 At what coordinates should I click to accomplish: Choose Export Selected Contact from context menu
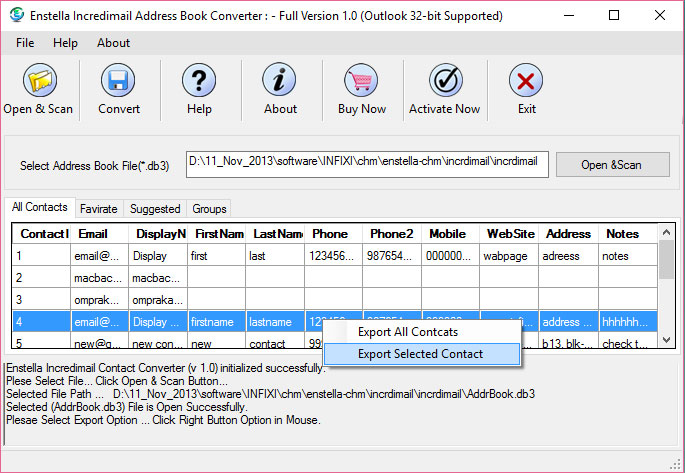click(420, 354)
